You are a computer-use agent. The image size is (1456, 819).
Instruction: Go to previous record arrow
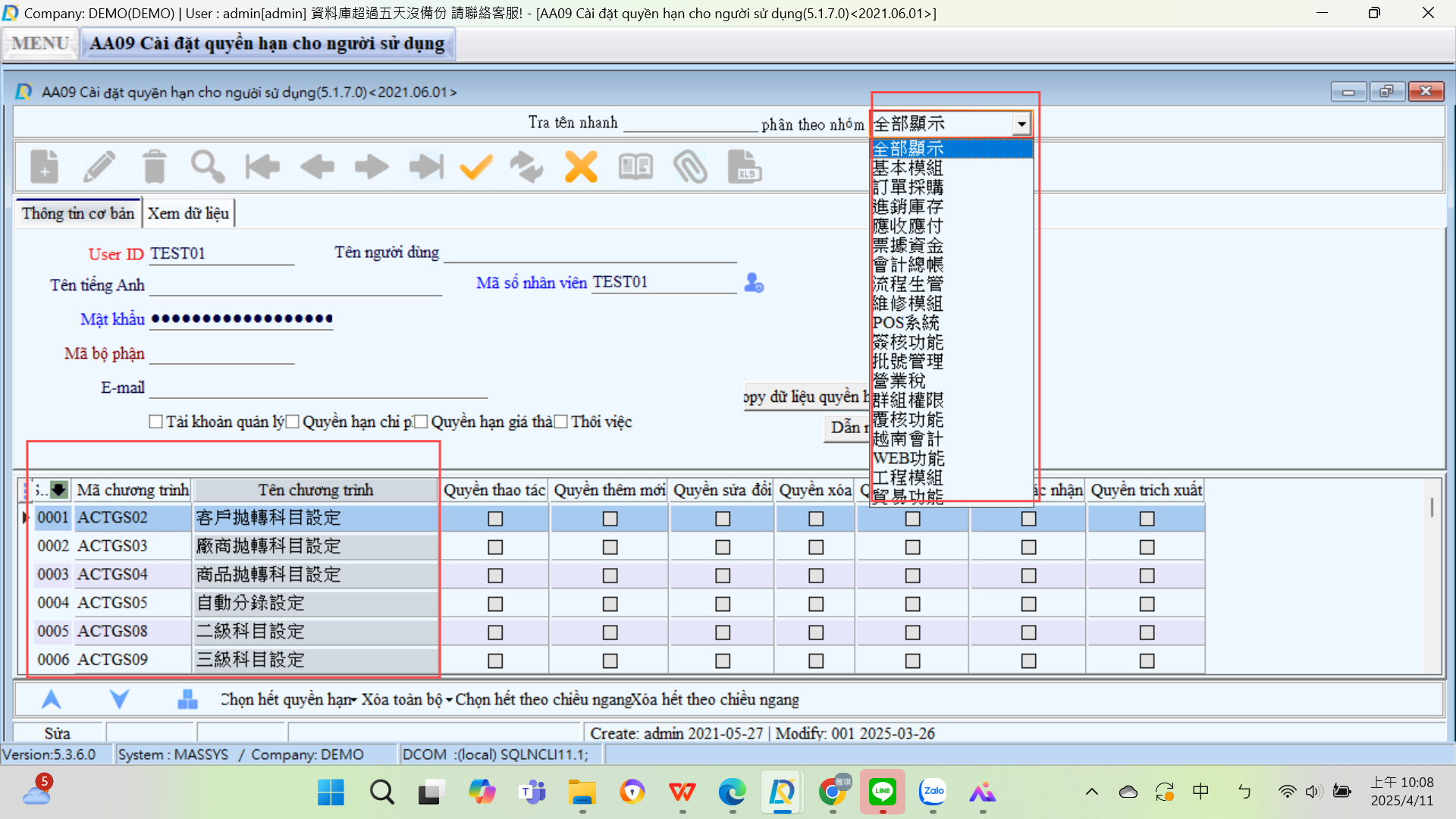pyautogui.click(x=317, y=167)
